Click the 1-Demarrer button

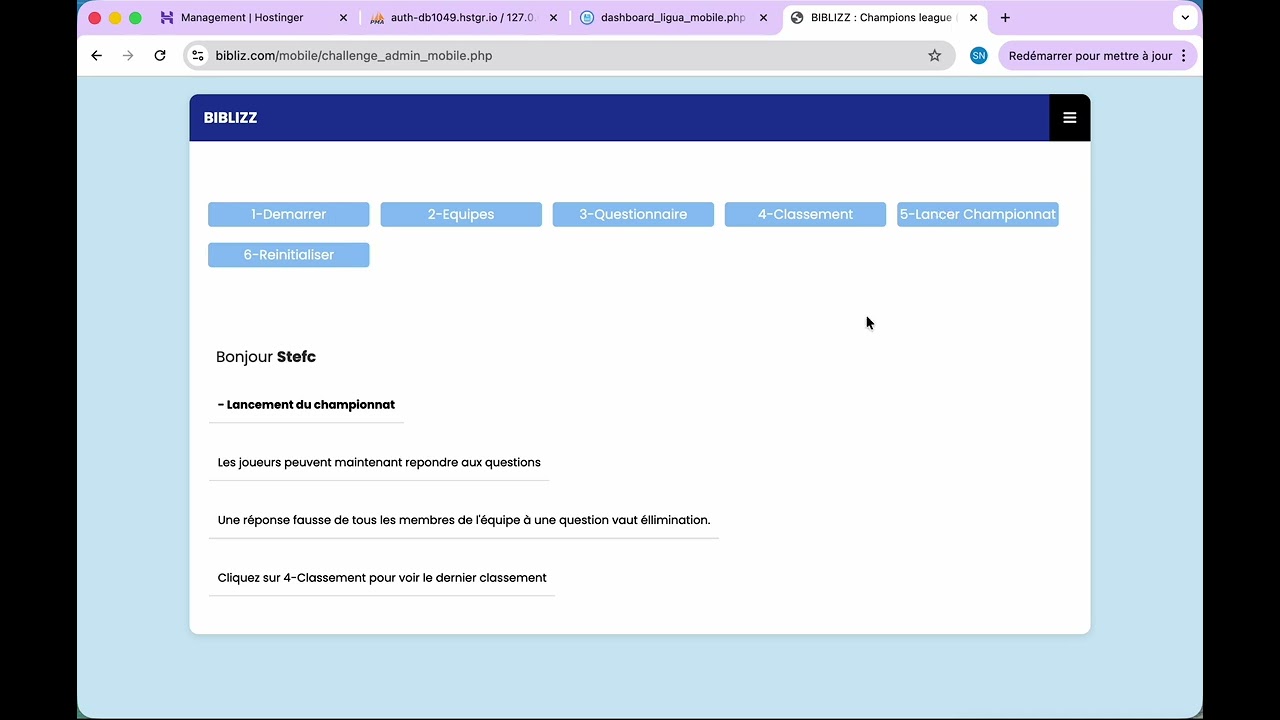(289, 214)
